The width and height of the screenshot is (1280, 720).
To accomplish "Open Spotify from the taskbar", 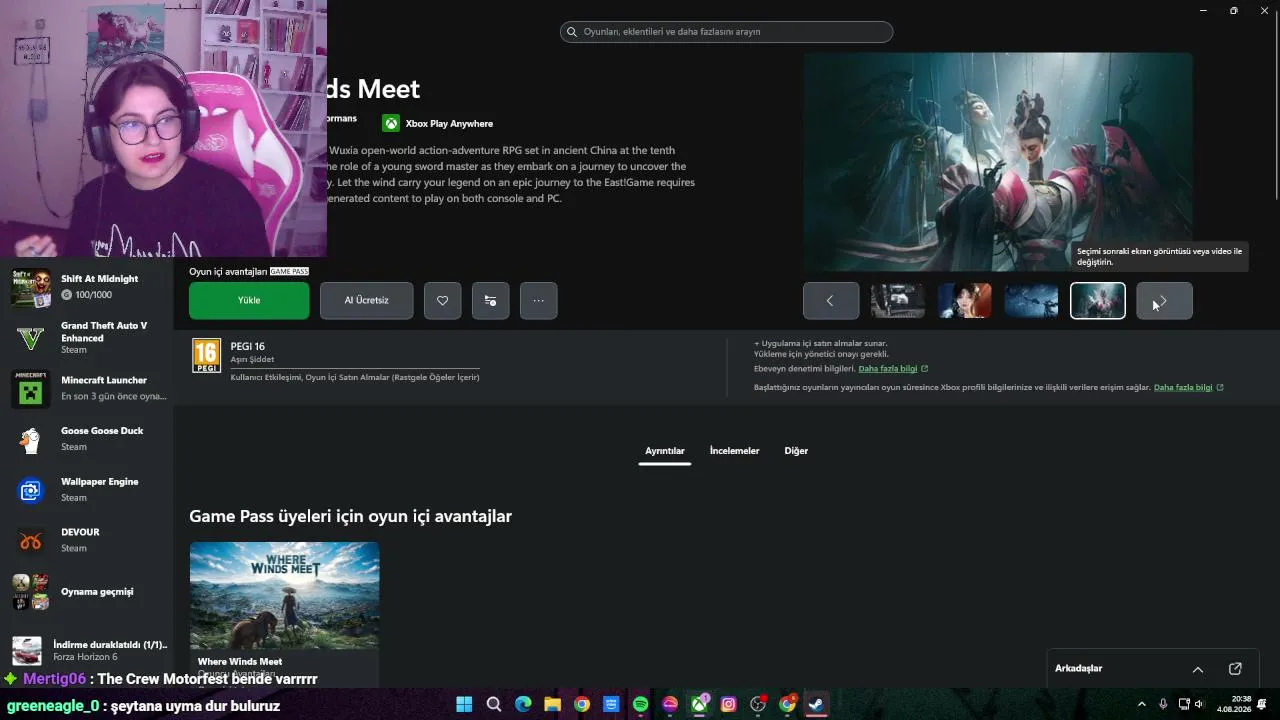I will pyautogui.click(x=641, y=704).
